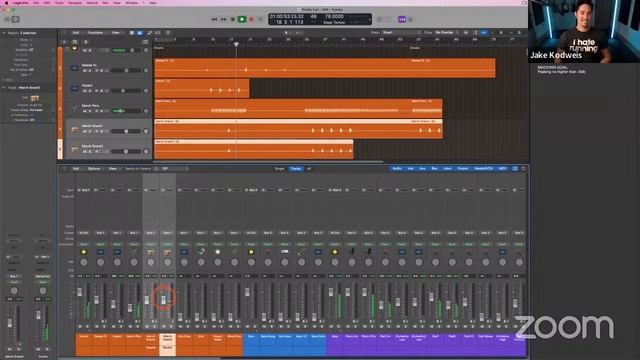Click the March Snare1 track header icon
The height and width of the screenshot is (360, 640).
(75, 129)
